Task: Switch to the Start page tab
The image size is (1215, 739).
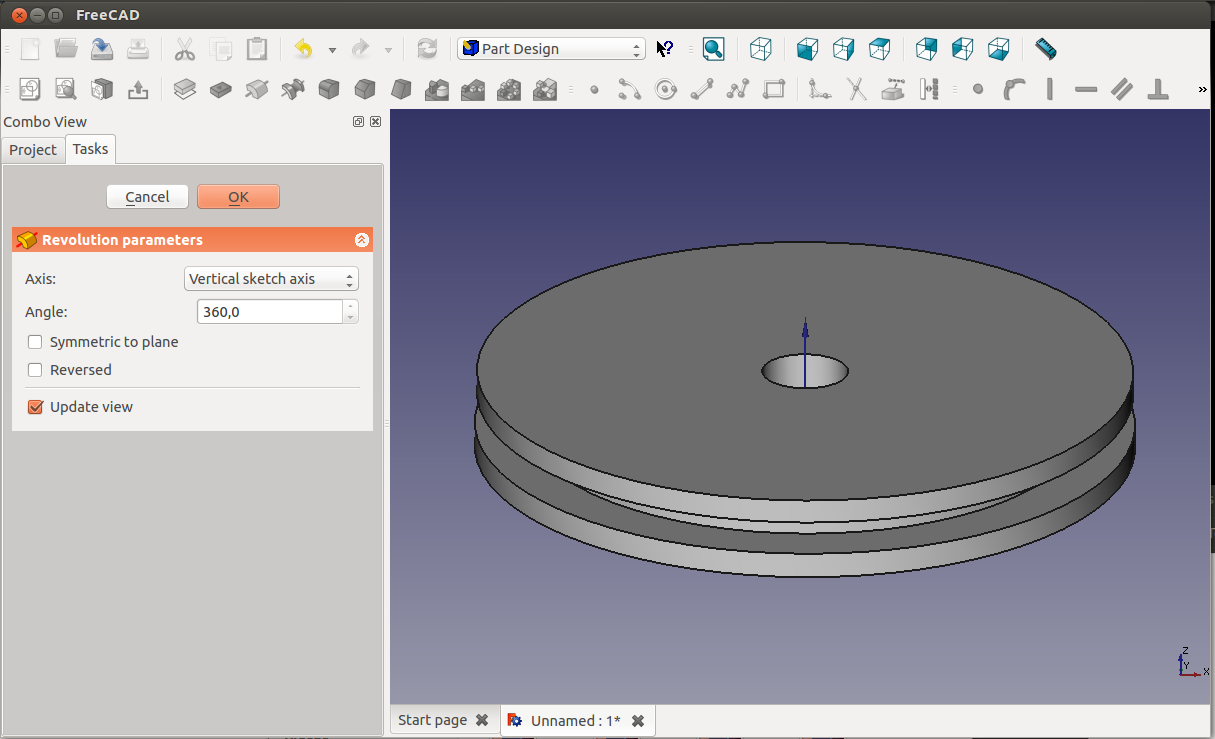Action: pos(432,720)
